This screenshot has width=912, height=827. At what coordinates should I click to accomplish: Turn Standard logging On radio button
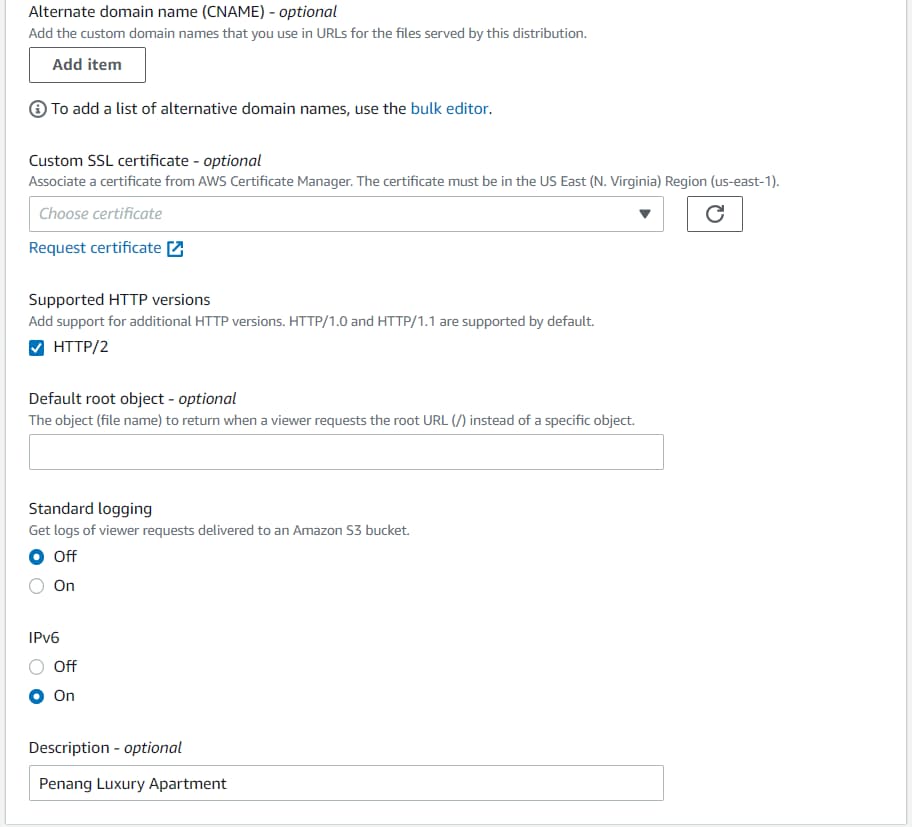pyautogui.click(x=36, y=586)
